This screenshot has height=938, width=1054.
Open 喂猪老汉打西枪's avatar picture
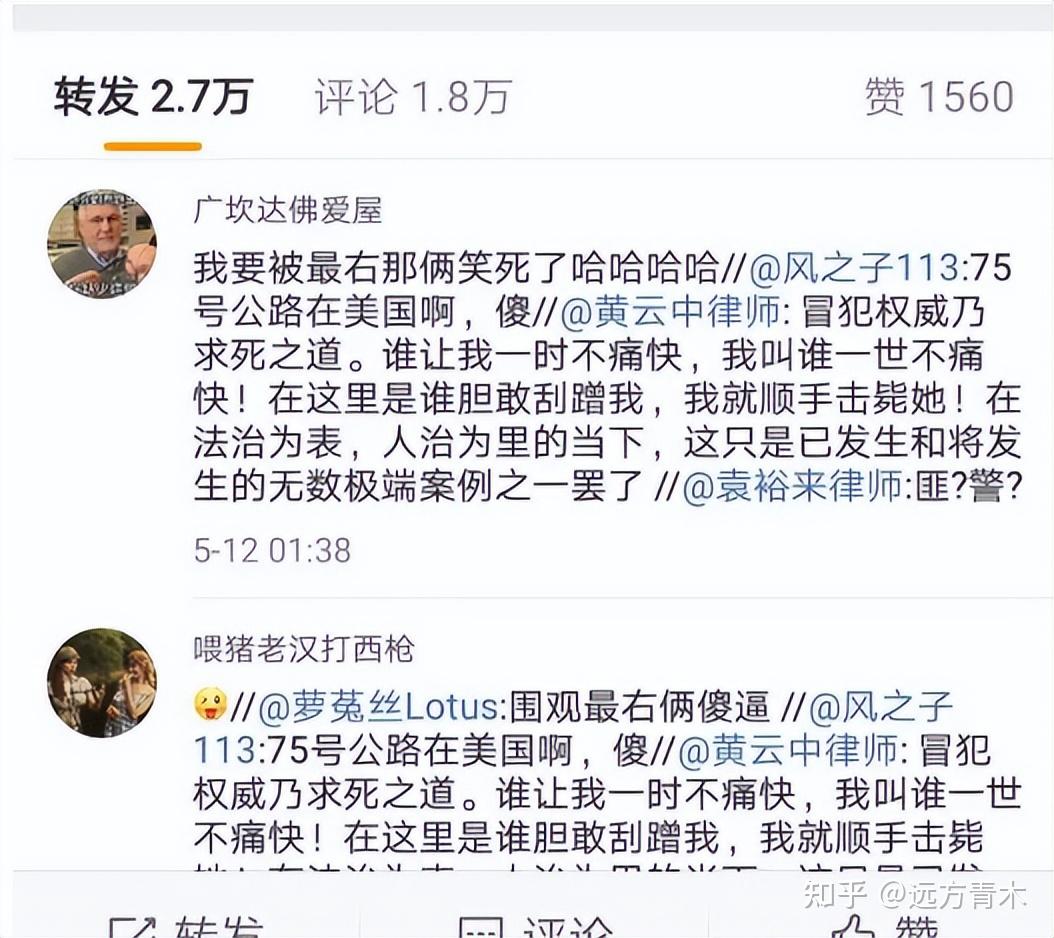[102, 682]
